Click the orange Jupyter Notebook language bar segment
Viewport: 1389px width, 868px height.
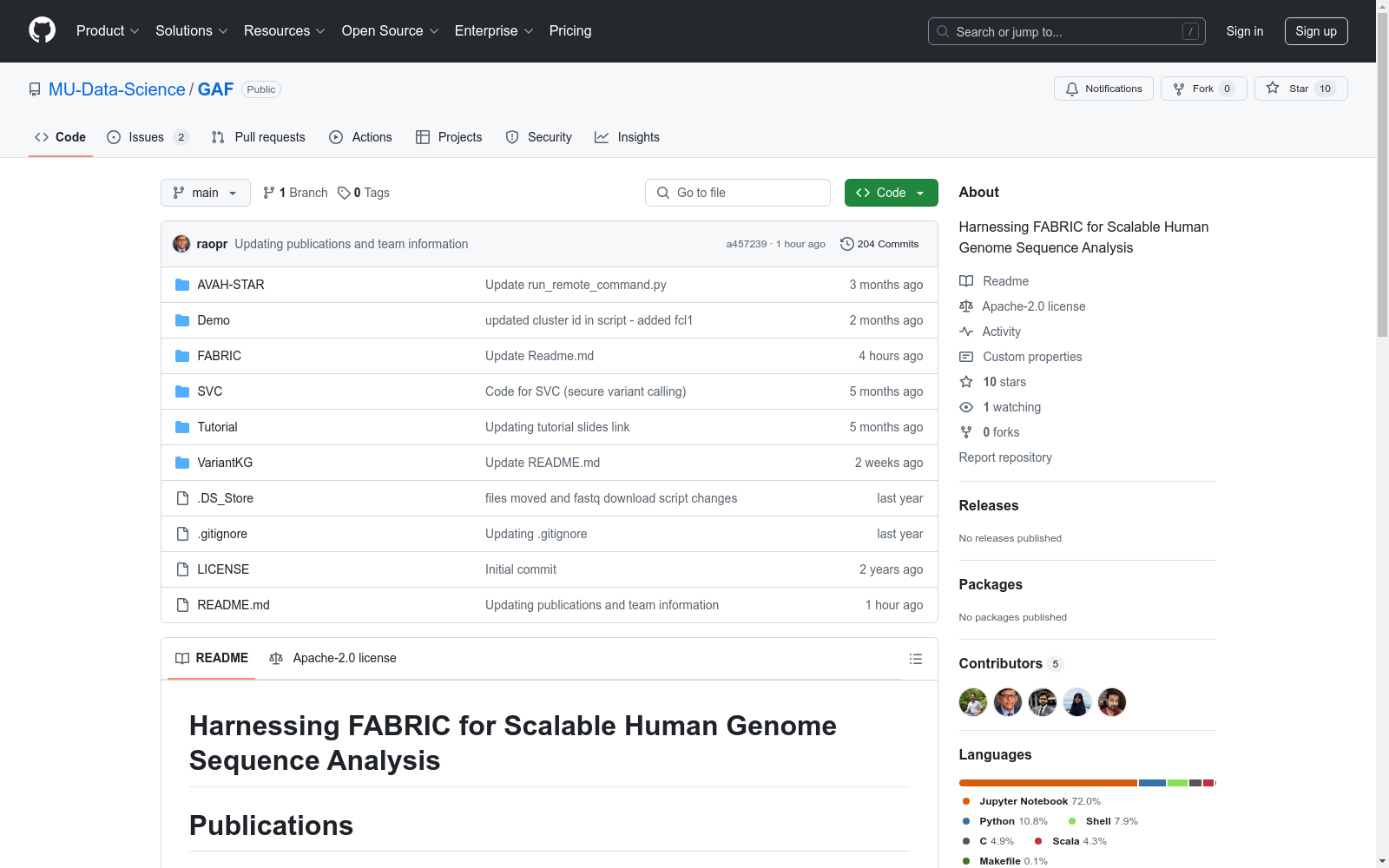pyautogui.click(x=1048, y=783)
